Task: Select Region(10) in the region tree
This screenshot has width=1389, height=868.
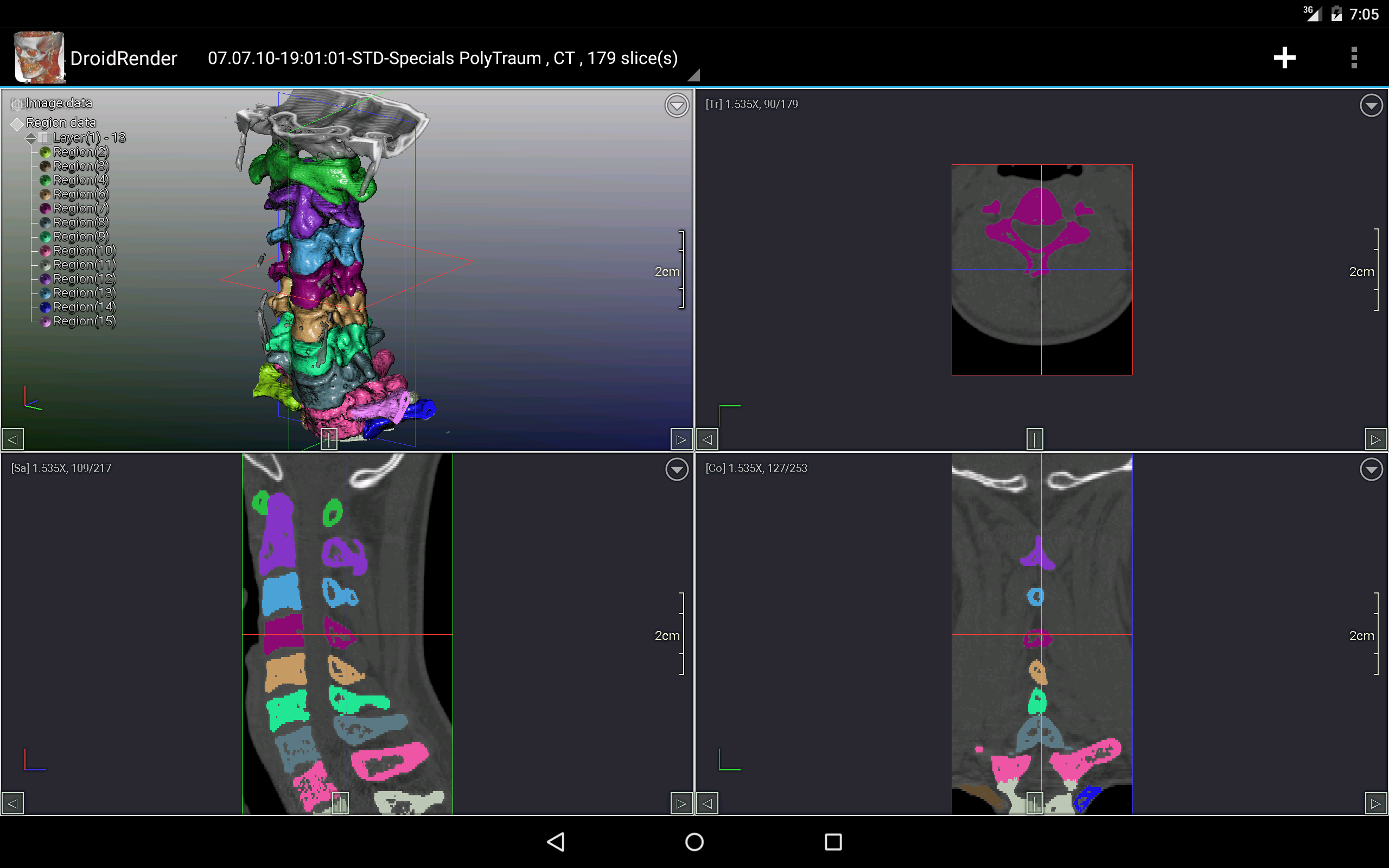Action: click(x=85, y=251)
